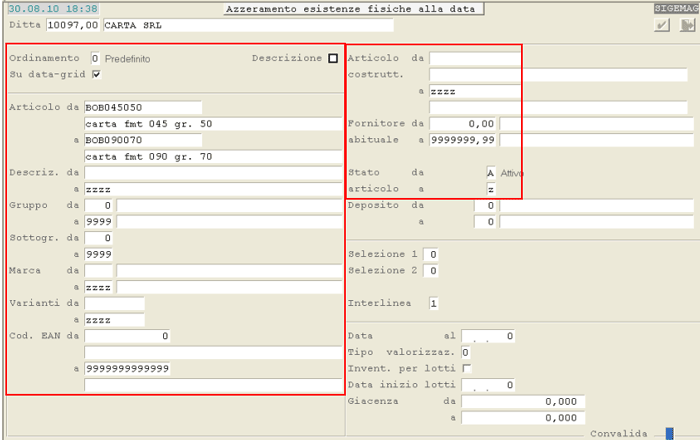Click the Ordinamento value field
The width and height of the screenshot is (700, 440).
95,58
